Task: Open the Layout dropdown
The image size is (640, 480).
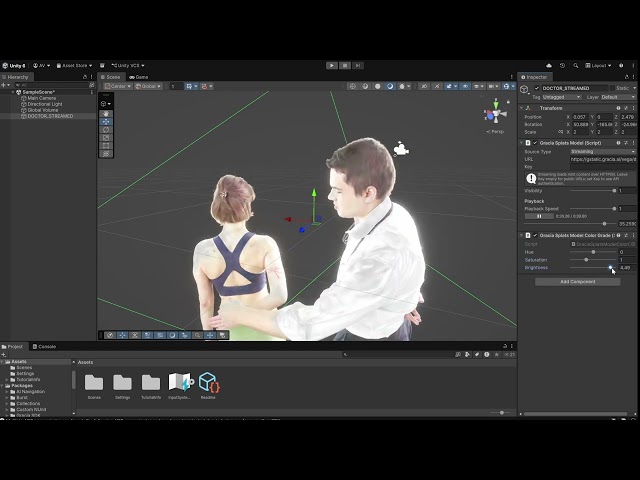Action: [598, 65]
